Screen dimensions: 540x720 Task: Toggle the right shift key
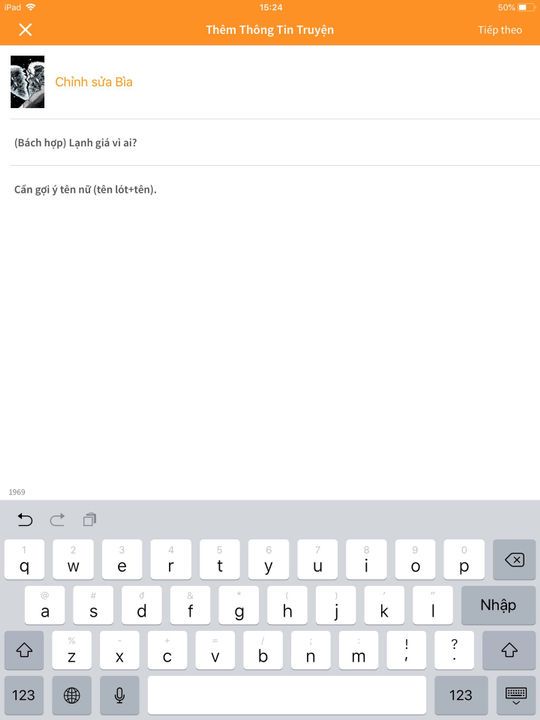(509, 650)
